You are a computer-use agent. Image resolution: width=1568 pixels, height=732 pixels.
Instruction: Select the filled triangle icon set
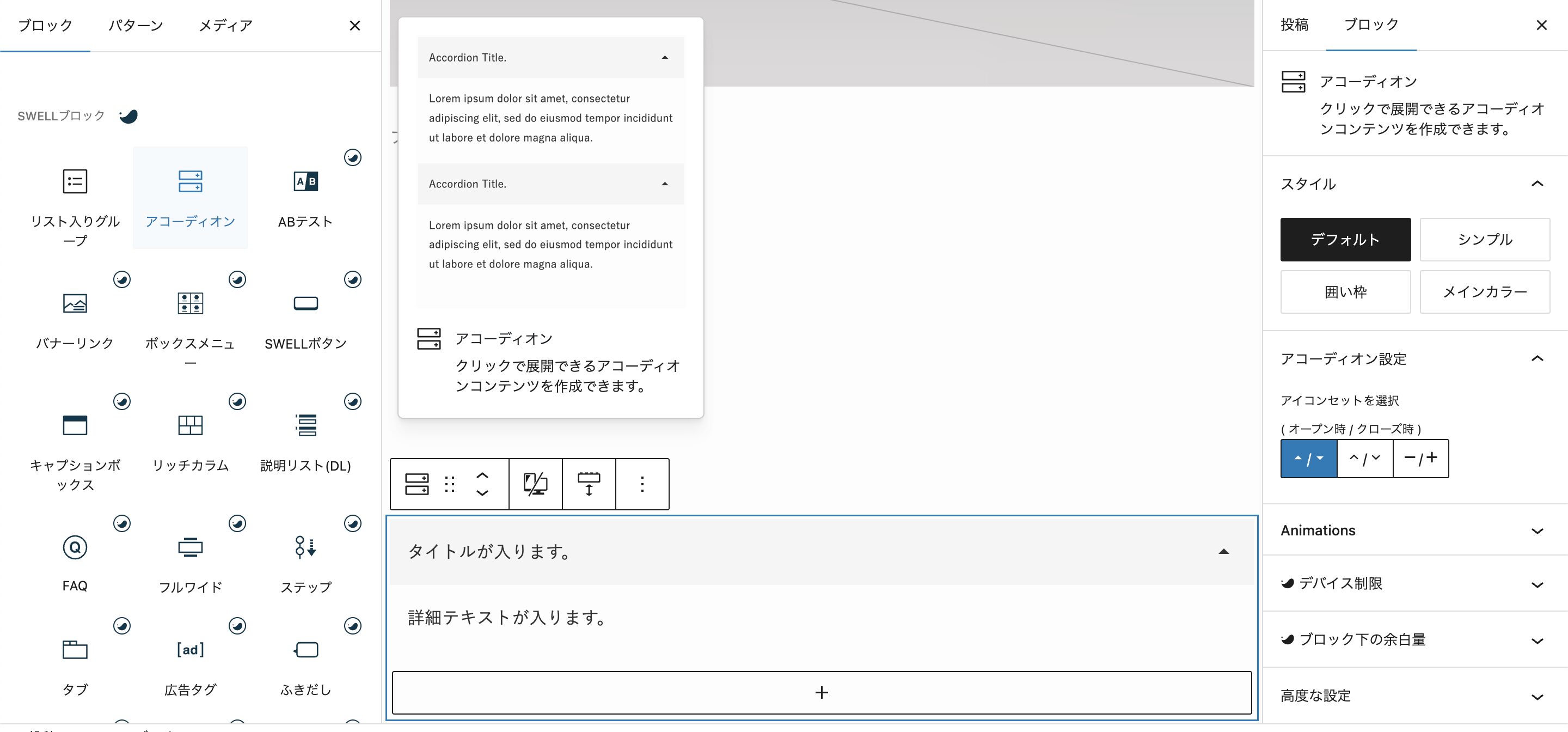1309,459
